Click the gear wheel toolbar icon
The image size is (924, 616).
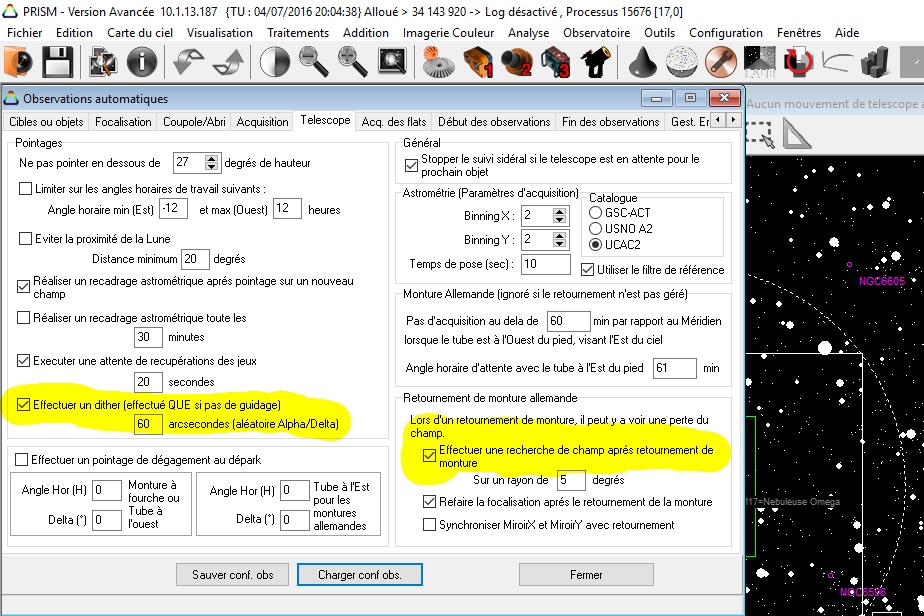click(438, 63)
